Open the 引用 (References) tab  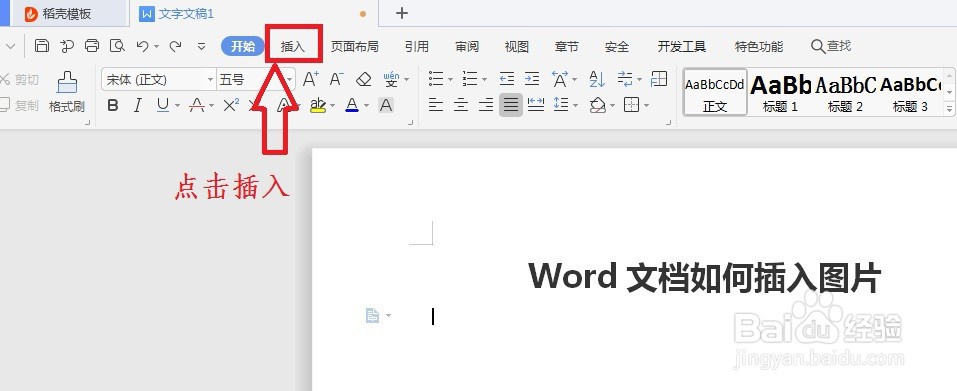417,46
